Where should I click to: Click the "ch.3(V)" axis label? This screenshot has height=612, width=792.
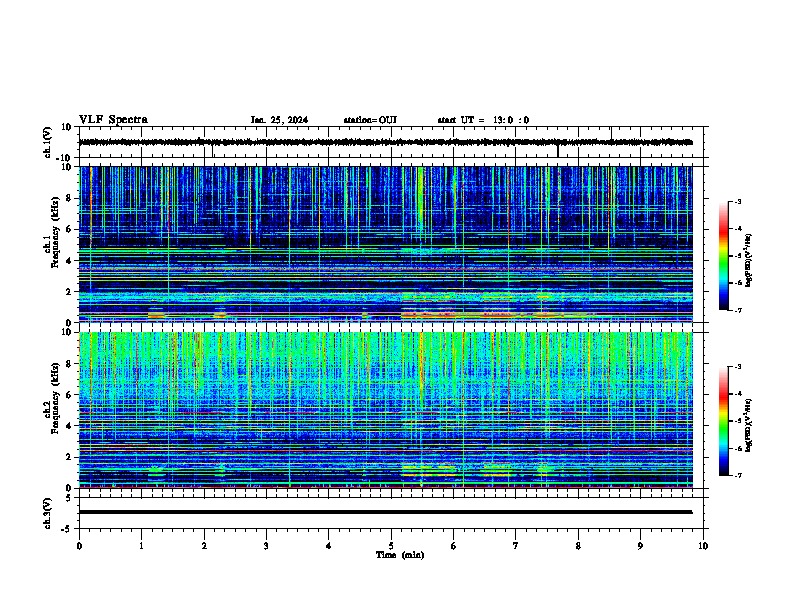[48, 513]
